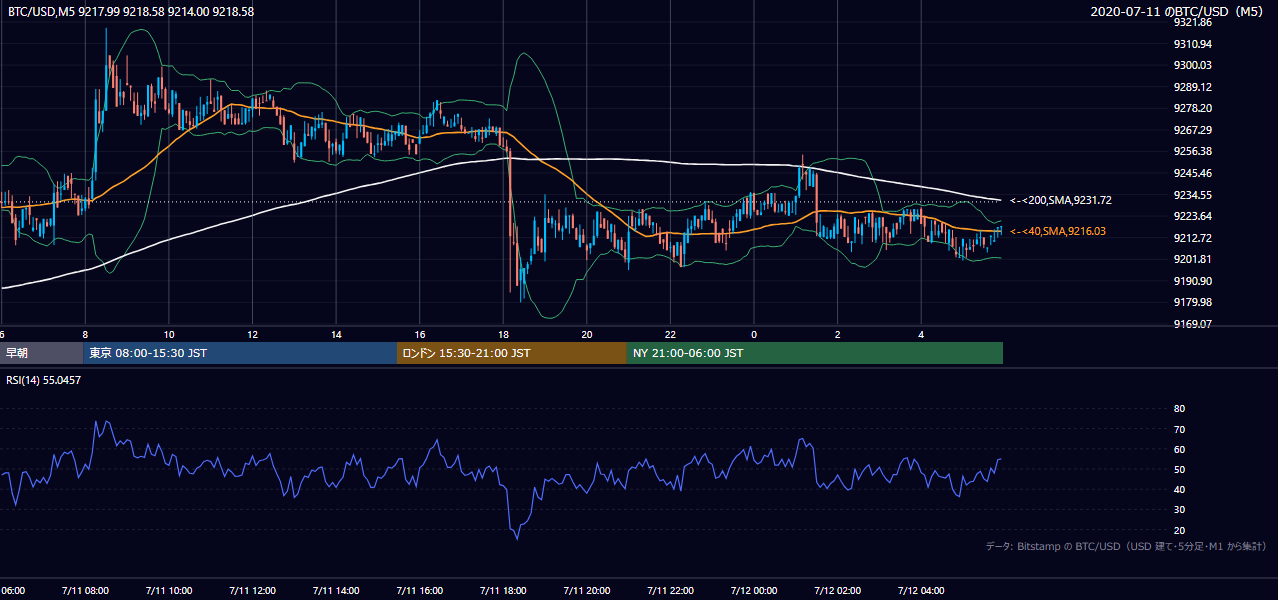Click RSI scale value 50
1278x600 pixels.
tap(1179, 469)
